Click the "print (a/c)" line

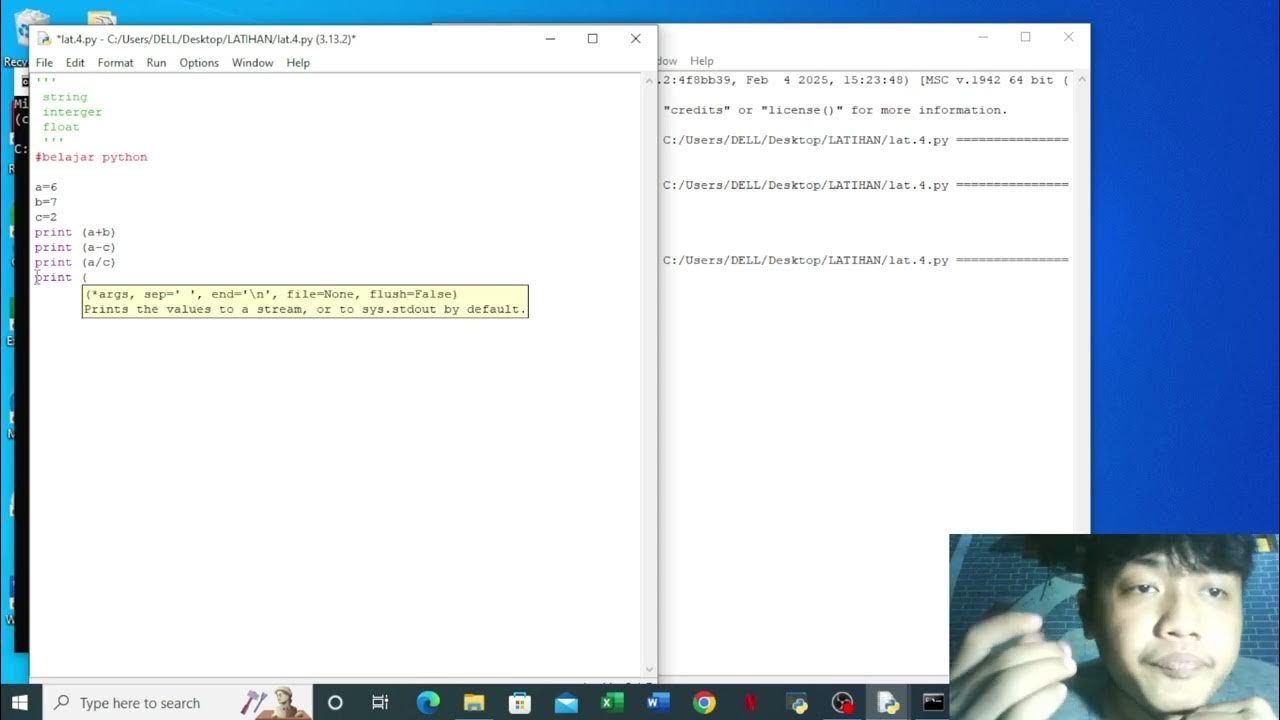coord(75,262)
